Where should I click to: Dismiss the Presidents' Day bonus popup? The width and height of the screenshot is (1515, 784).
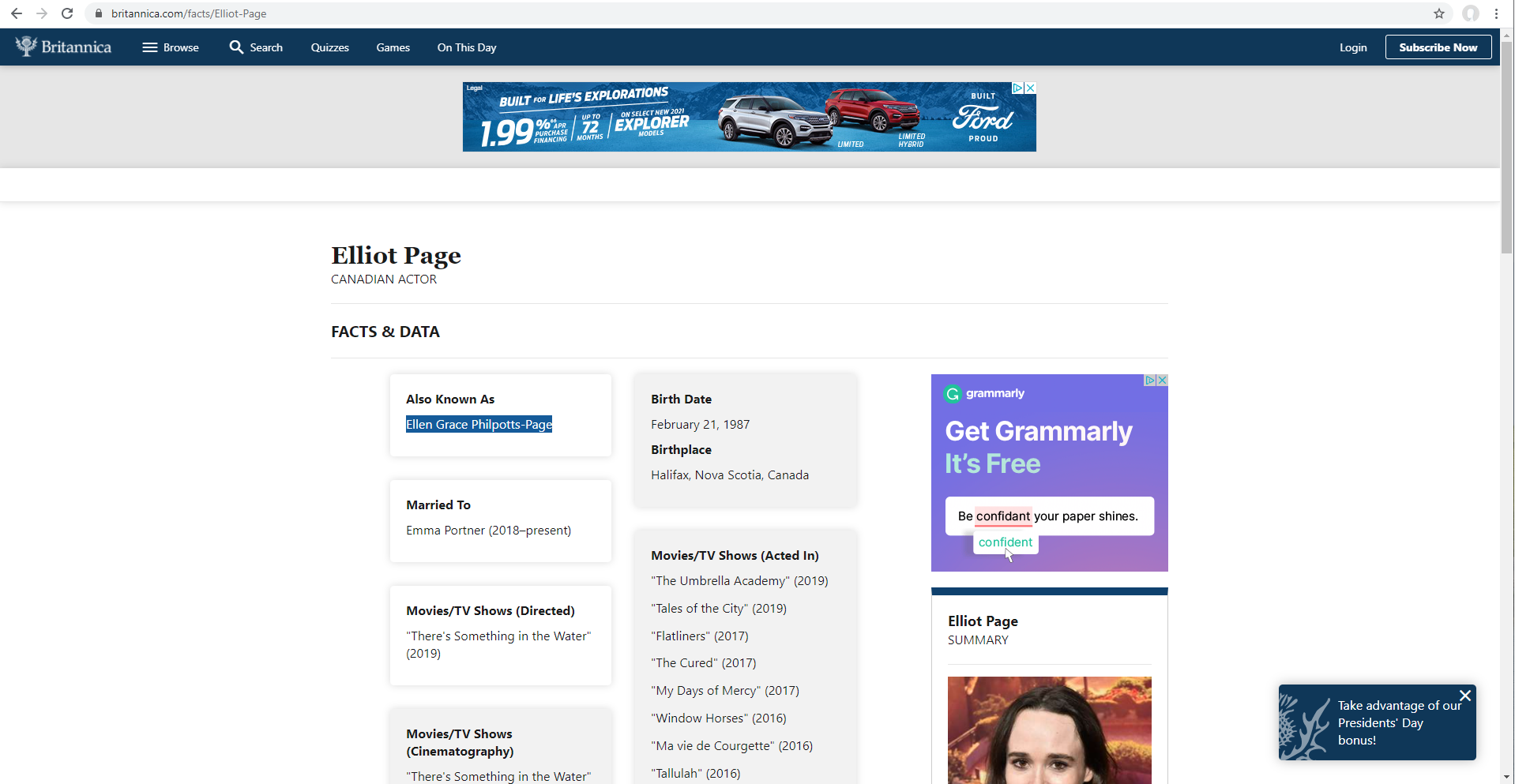1465,696
